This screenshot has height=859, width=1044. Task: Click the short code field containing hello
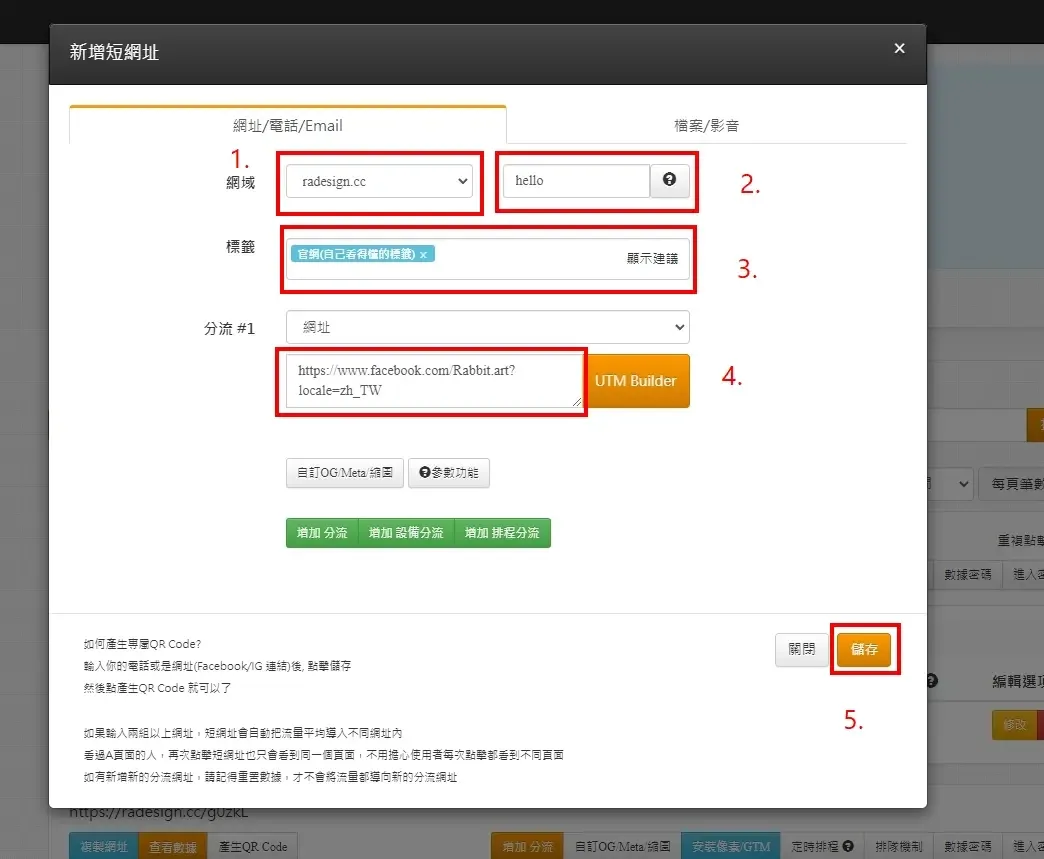tap(576, 180)
